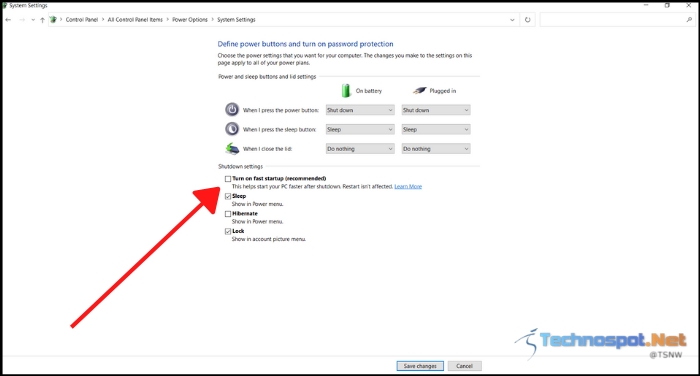700x376 pixels.
Task: Click Save changes button
Action: click(x=420, y=366)
